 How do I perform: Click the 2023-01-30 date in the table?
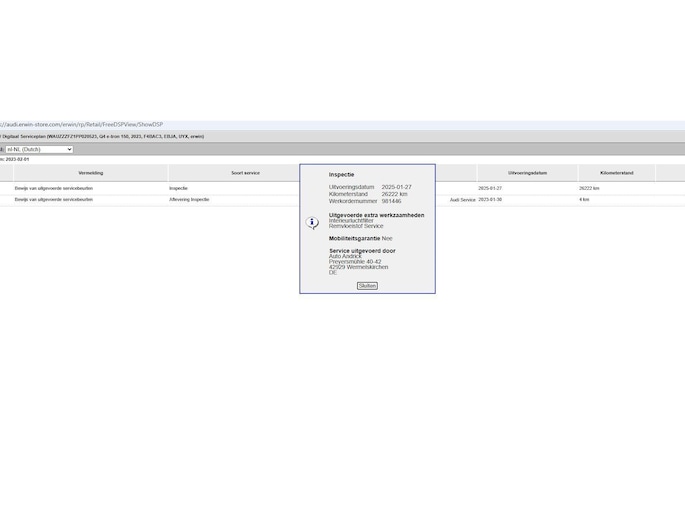[x=490, y=199]
